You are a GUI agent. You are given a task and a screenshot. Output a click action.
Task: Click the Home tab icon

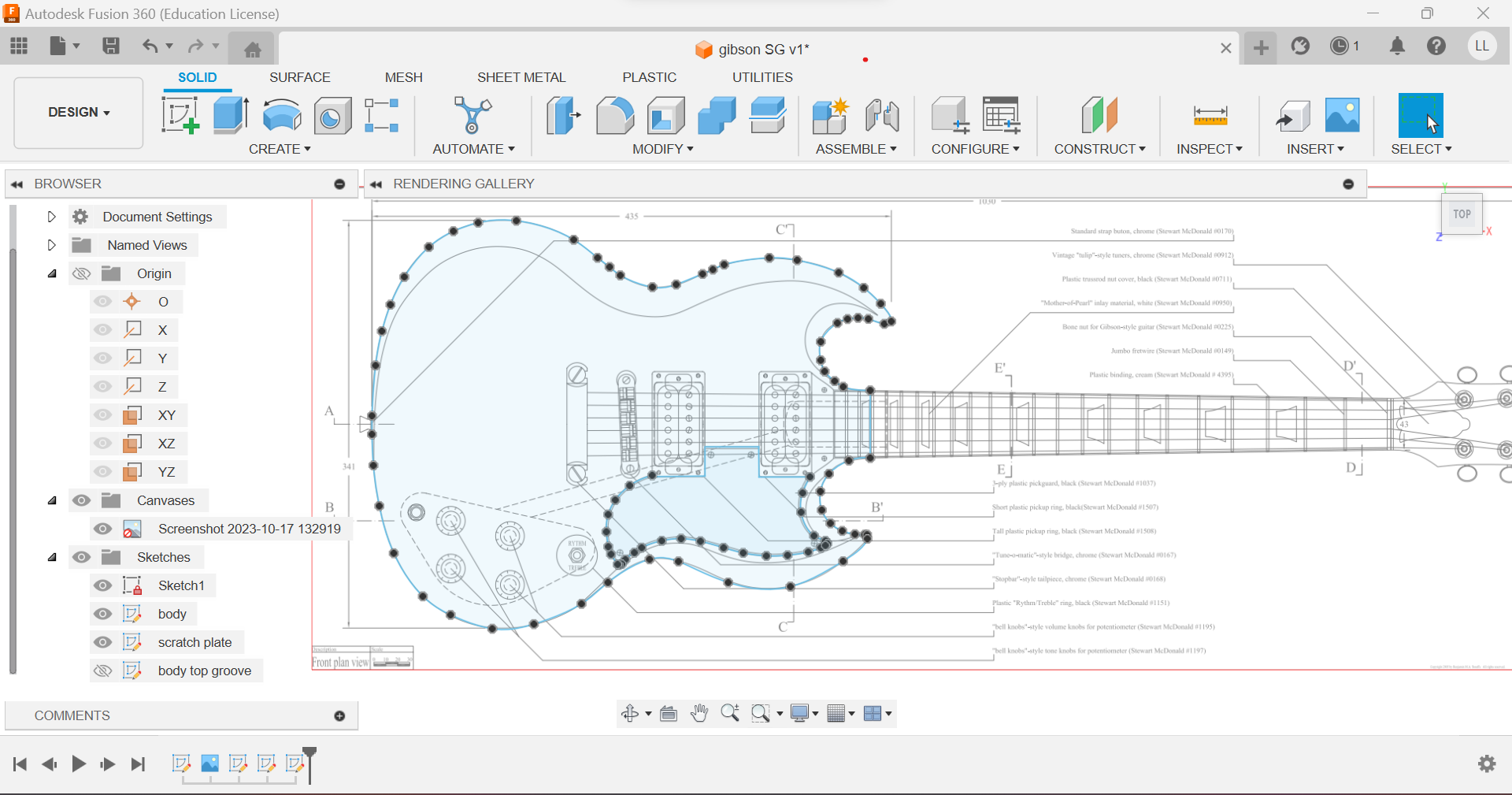click(252, 50)
